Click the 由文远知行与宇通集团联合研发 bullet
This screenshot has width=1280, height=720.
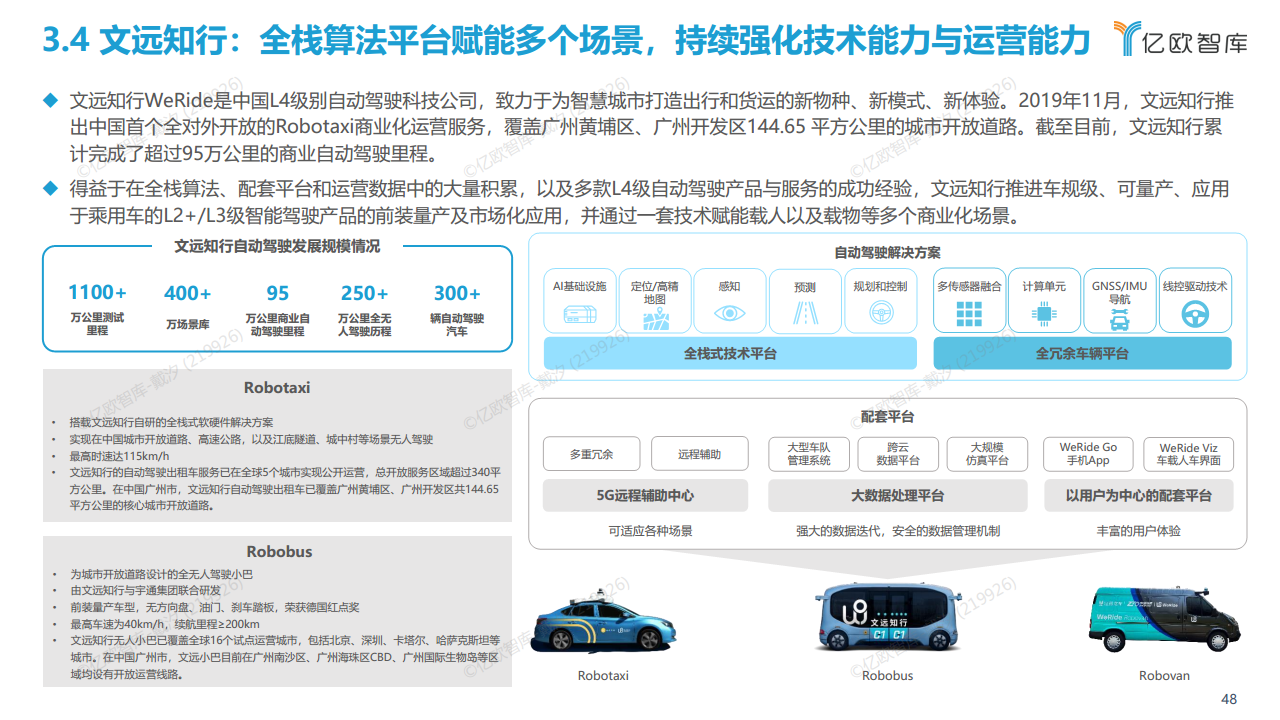tap(145, 591)
